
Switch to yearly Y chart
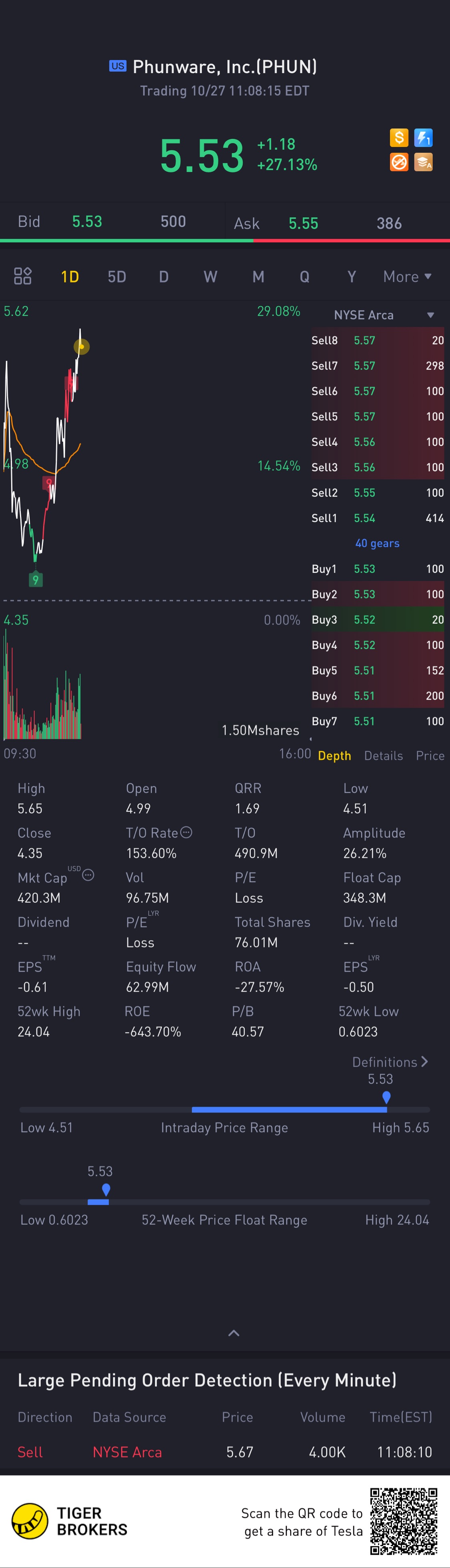[x=351, y=277]
